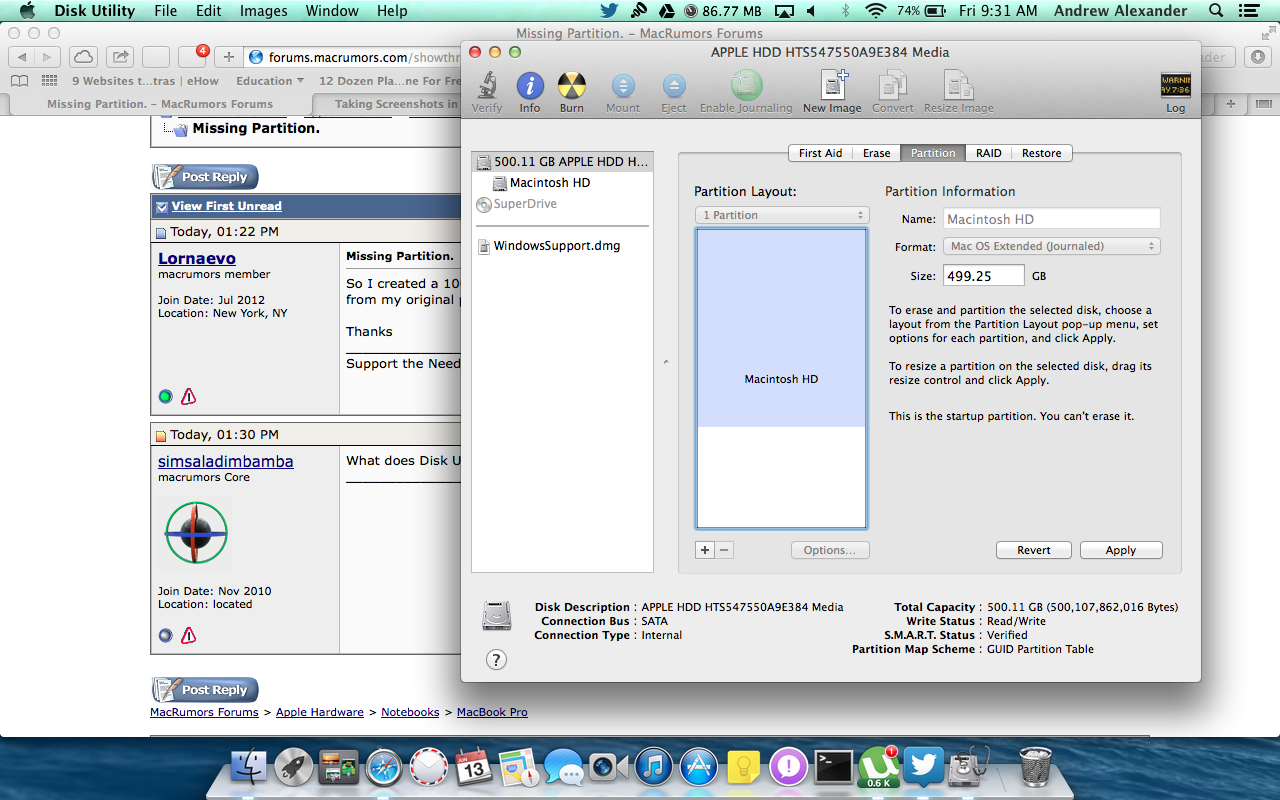Open iTunes from the Dock
Screen dimensions: 1280x800
pyautogui.click(x=653, y=767)
